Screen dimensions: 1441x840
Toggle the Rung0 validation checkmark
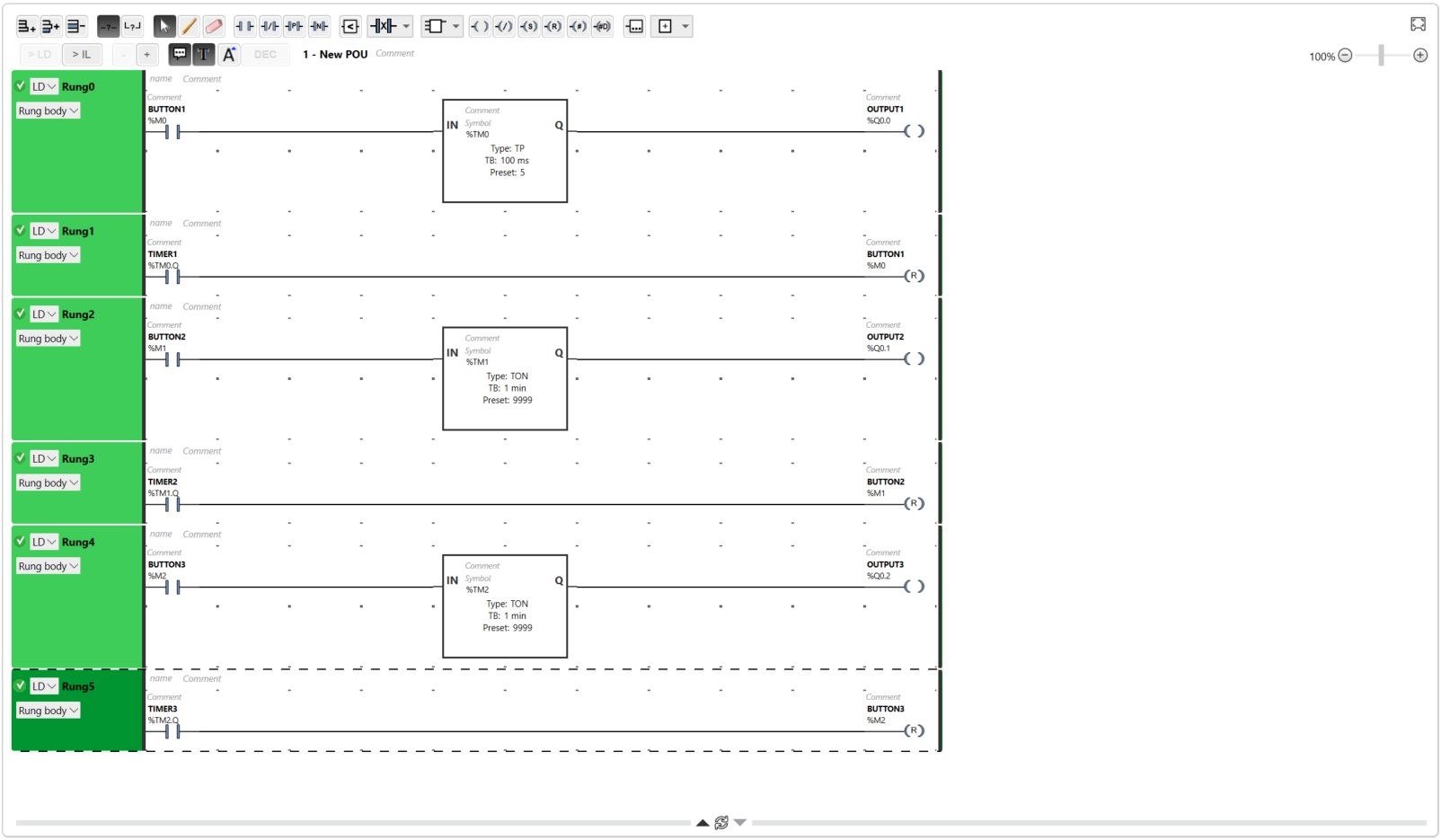click(21, 86)
